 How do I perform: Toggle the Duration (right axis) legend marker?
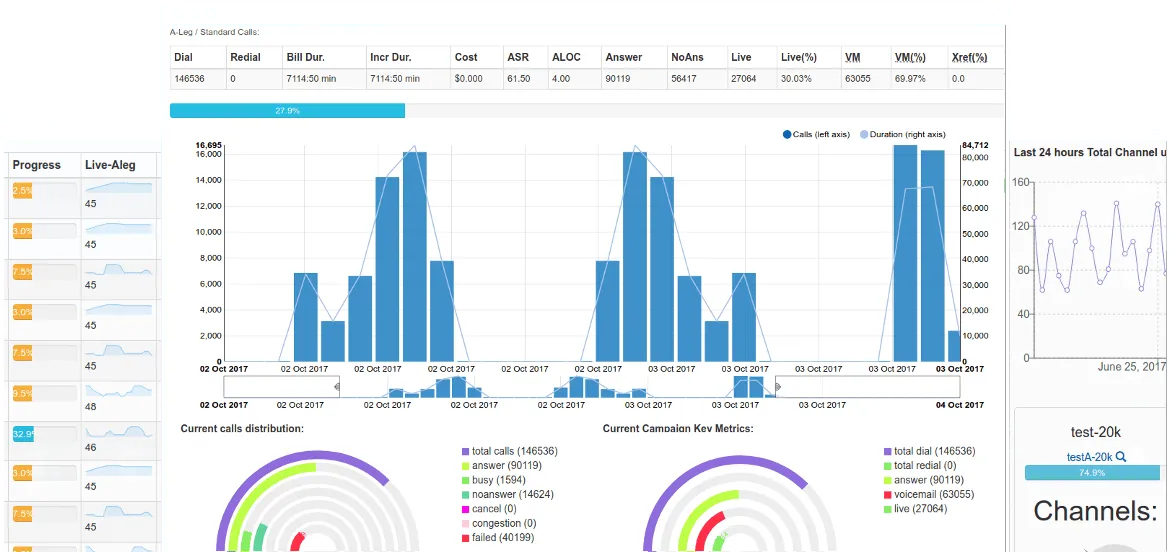tap(865, 134)
